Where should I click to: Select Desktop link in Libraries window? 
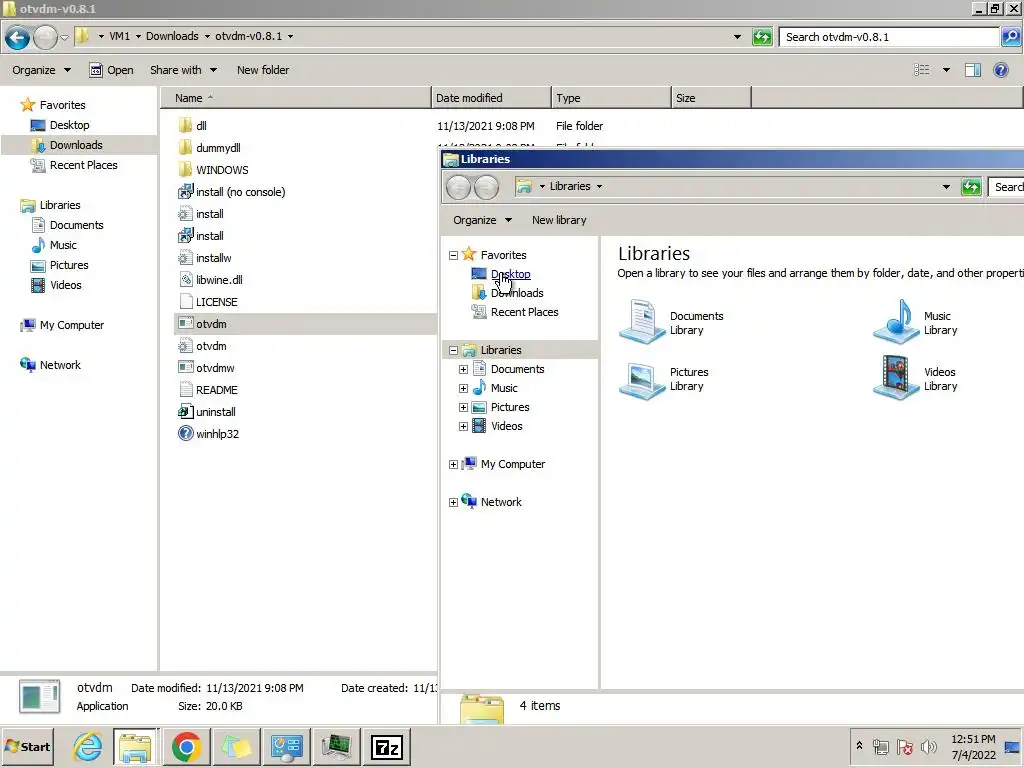(511, 274)
